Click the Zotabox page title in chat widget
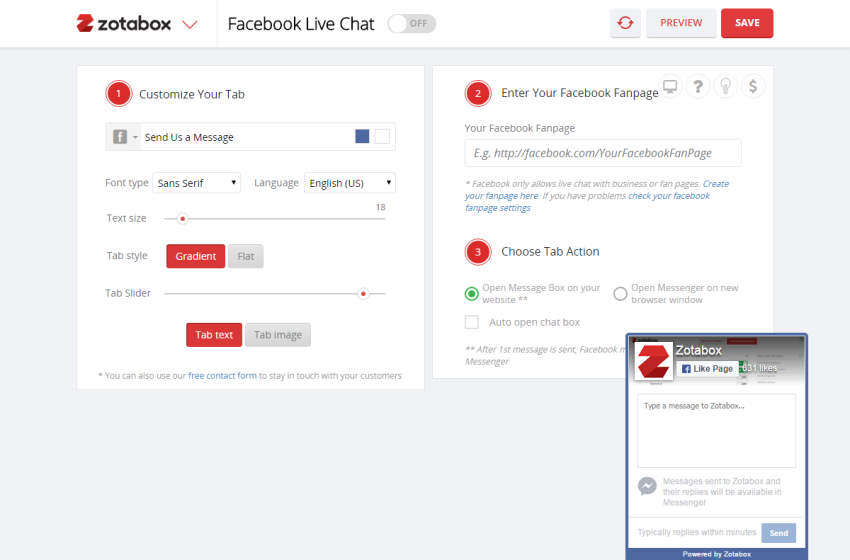Viewport: 850px width, 560px height. (698, 350)
